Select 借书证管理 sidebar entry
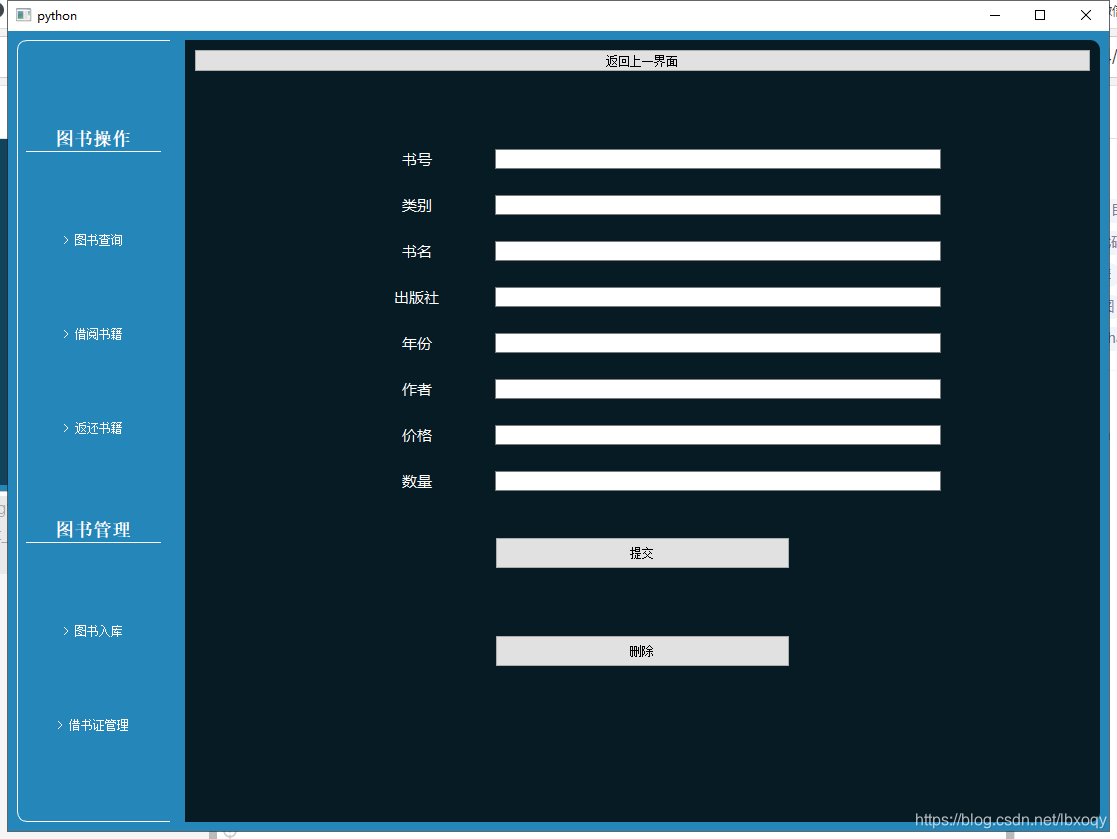 click(x=93, y=725)
